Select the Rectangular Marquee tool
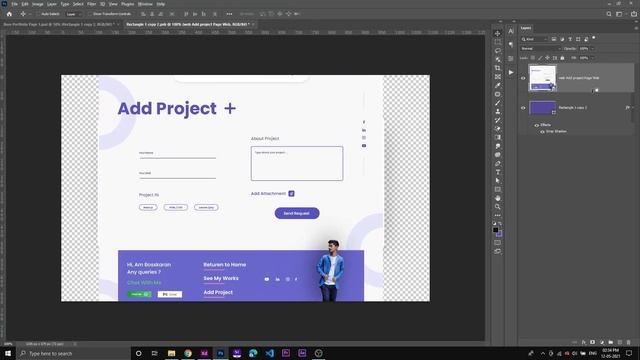Viewport: 640px width, 360px height. pyautogui.click(x=497, y=42)
